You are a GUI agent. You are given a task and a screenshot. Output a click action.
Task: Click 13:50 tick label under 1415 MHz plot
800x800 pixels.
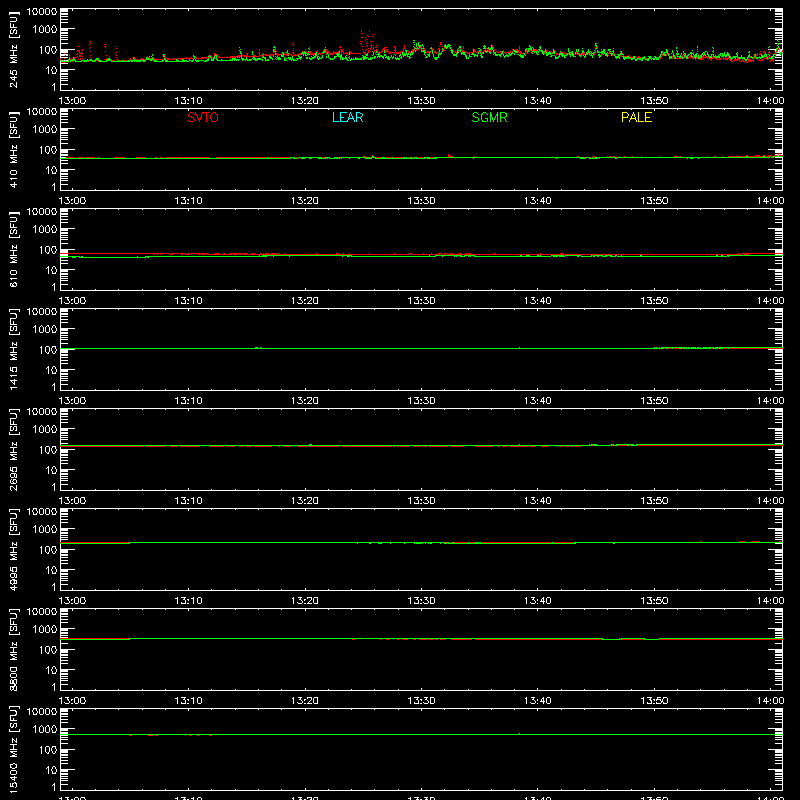654,401
